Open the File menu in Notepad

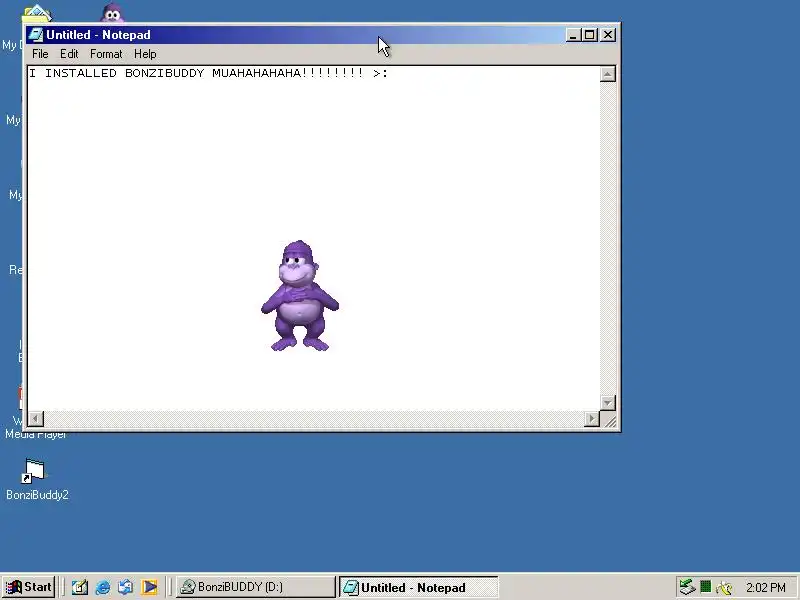click(40, 54)
